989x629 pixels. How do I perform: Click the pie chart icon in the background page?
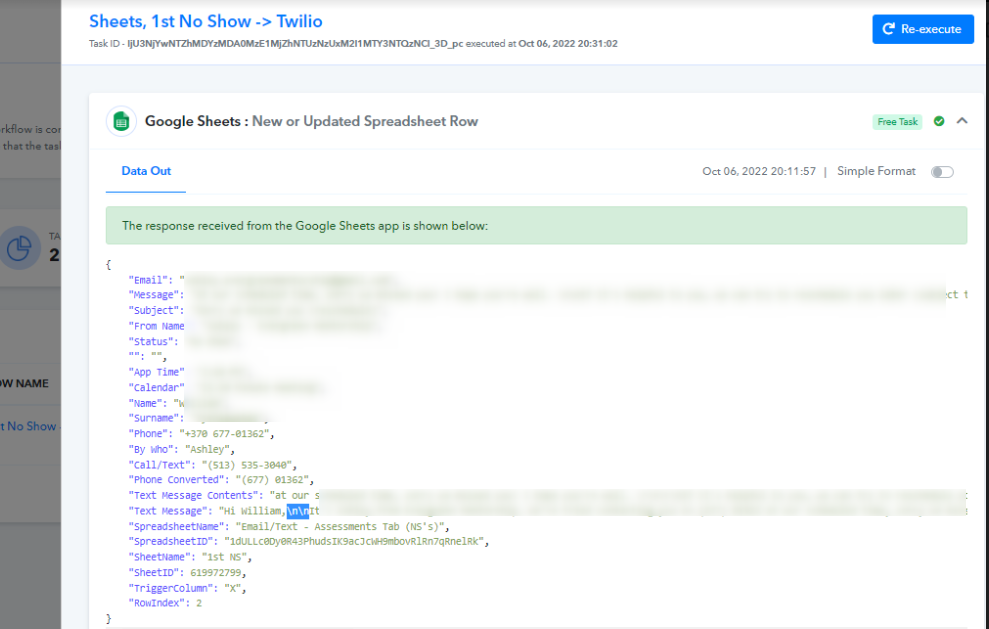(x=19, y=248)
